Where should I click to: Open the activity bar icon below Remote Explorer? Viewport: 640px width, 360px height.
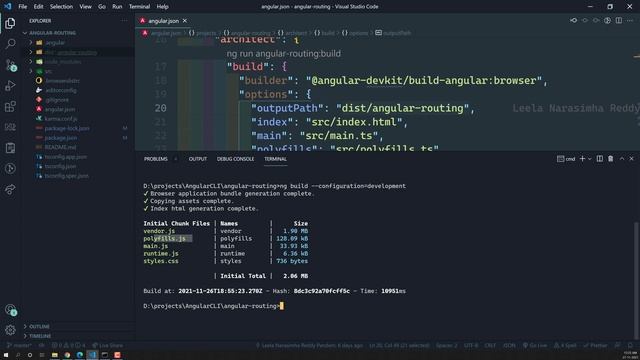pos(10,148)
